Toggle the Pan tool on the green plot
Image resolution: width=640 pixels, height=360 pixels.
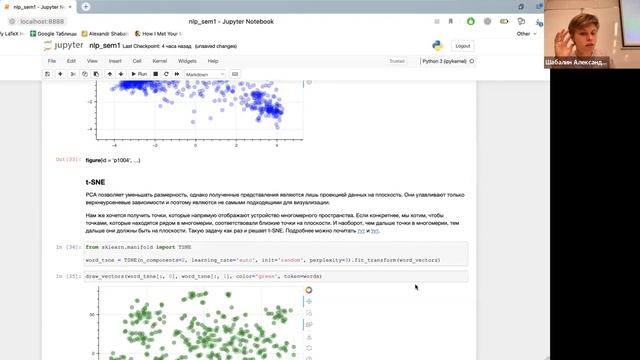(309, 302)
